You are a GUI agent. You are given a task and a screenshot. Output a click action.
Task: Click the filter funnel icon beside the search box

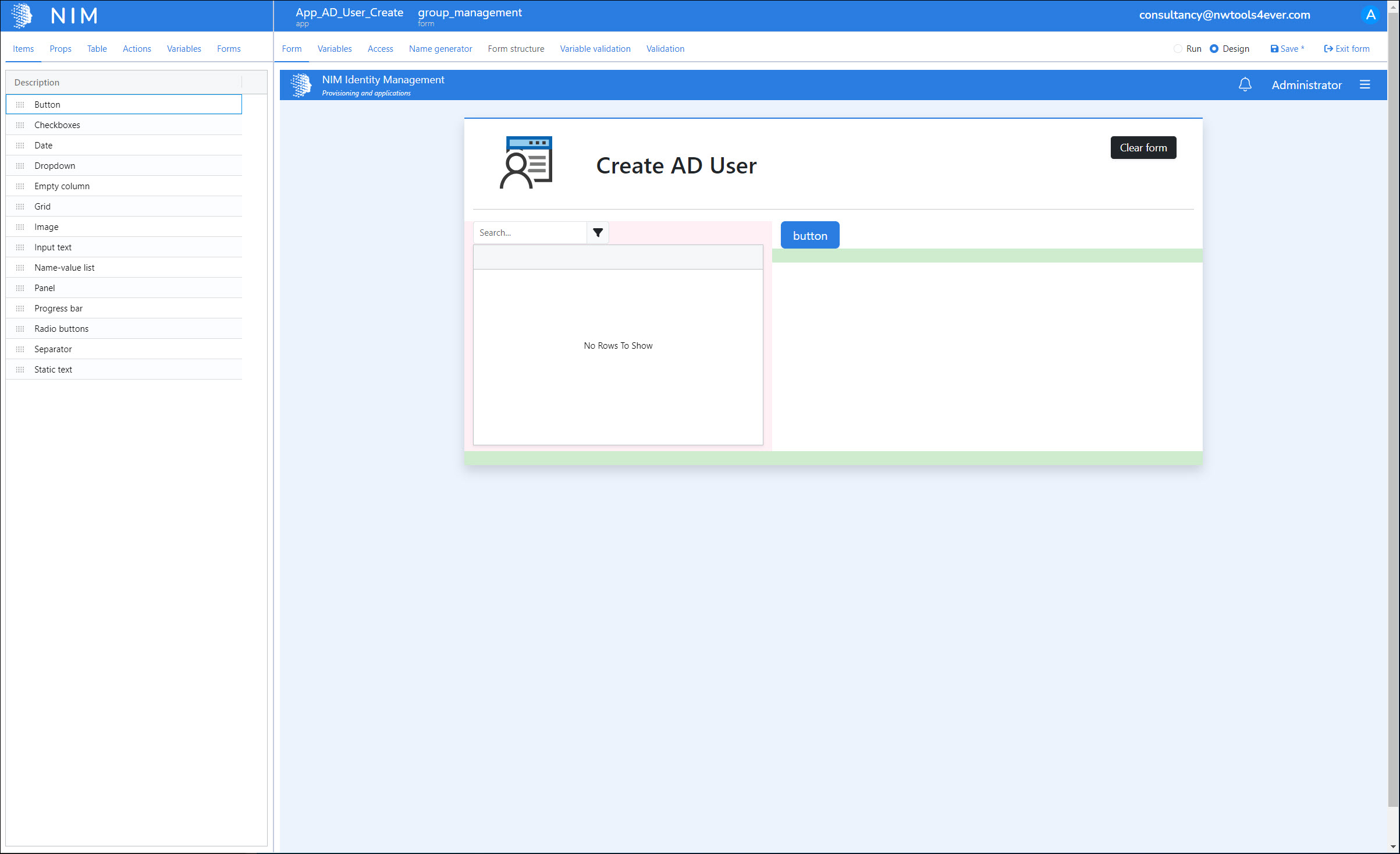pyautogui.click(x=598, y=233)
